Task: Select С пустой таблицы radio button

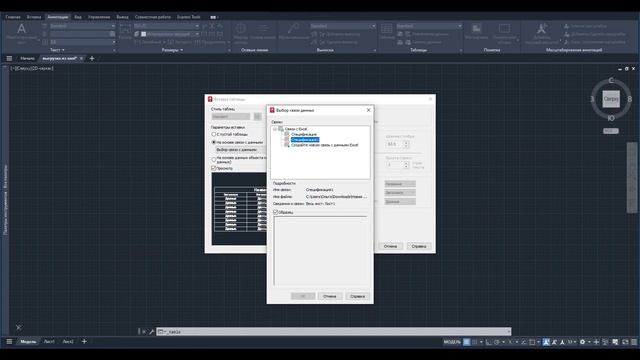Action: point(213,134)
